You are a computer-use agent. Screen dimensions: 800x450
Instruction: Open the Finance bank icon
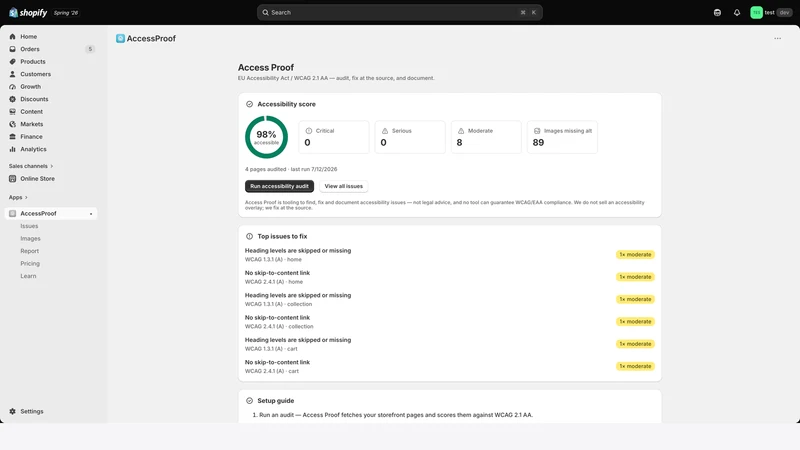click(x=12, y=137)
